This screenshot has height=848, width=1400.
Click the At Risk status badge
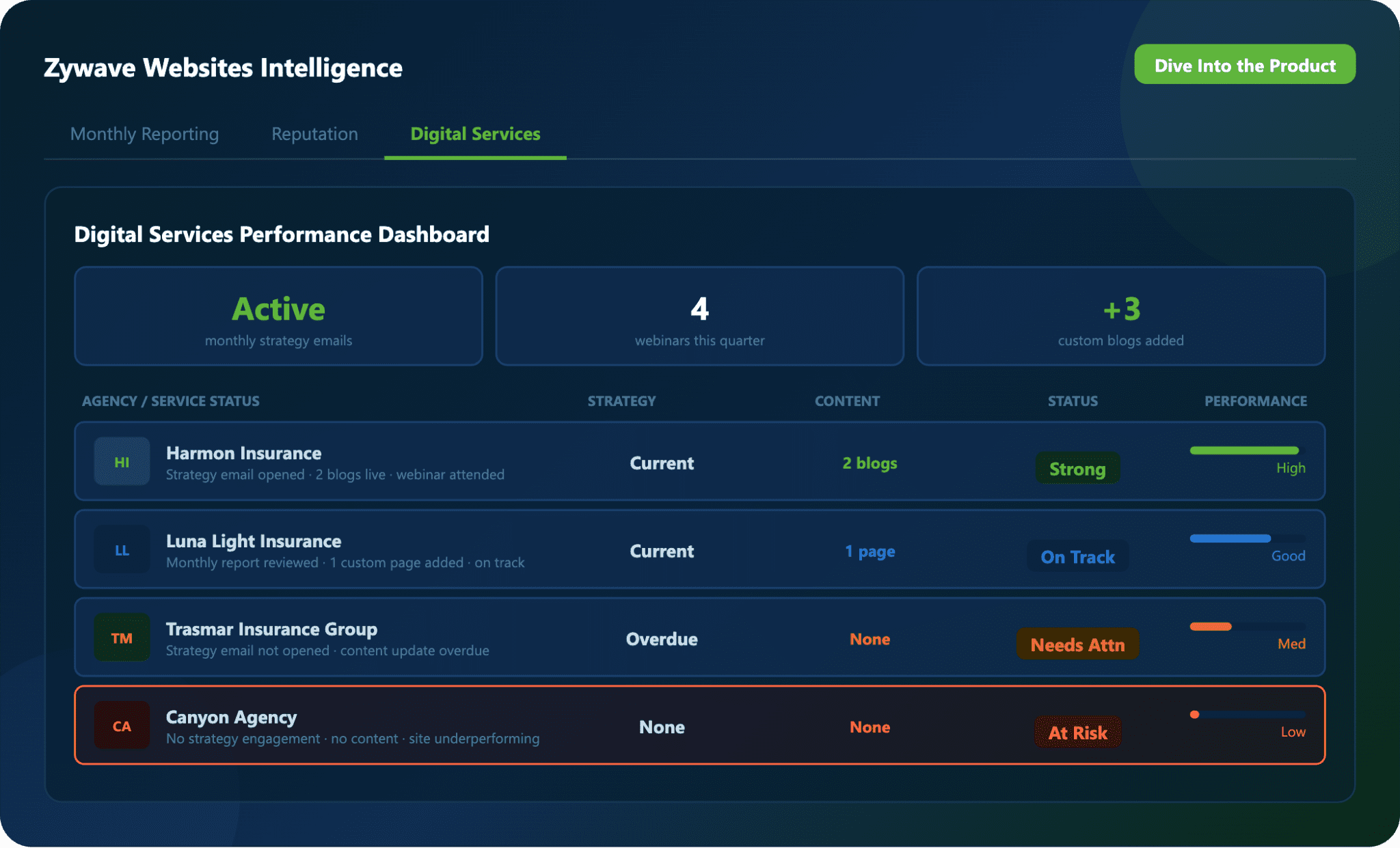coord(1077,733)
